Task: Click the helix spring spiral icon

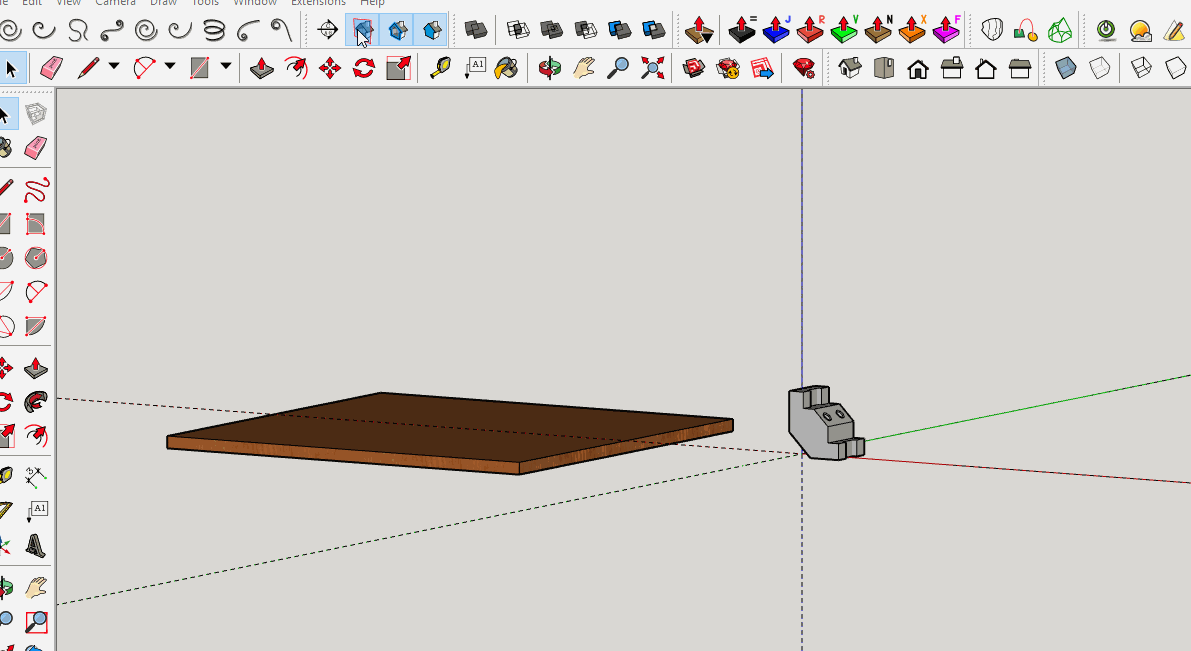Action: pos(214,30)
